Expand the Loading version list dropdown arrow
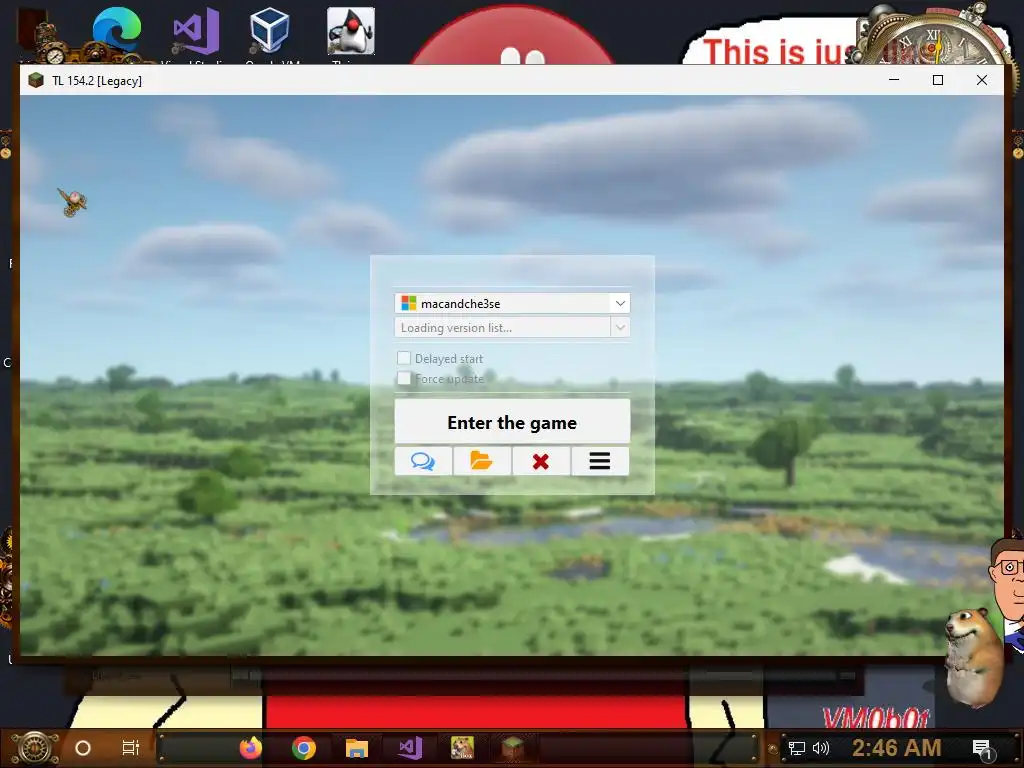The image size is (1024, 768). pyautogui.click(x=620, y=327)
